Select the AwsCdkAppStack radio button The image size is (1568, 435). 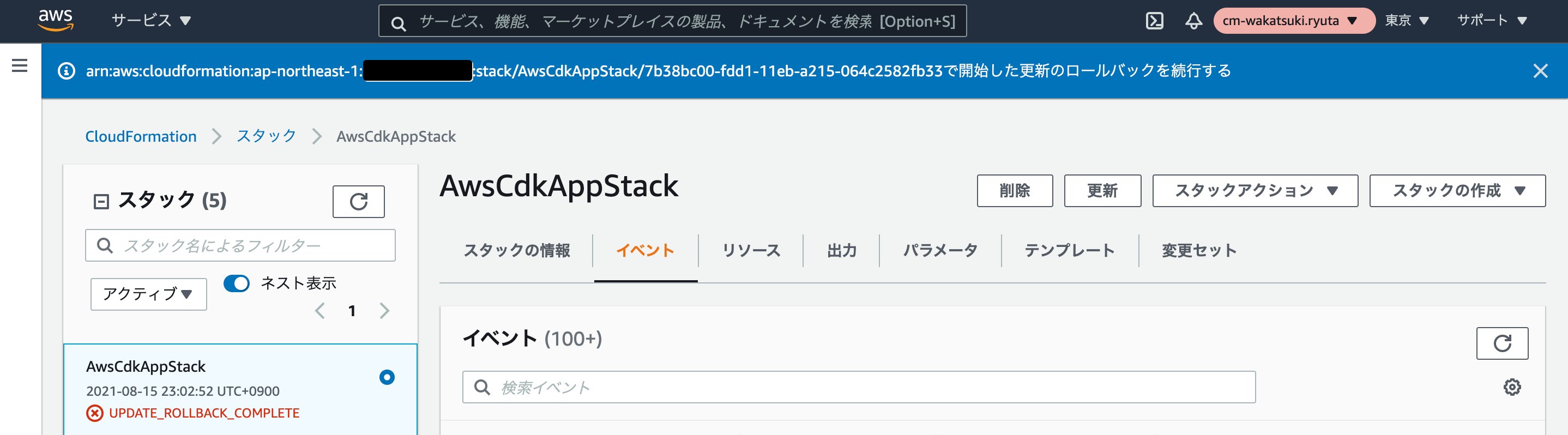pos(387,377)
